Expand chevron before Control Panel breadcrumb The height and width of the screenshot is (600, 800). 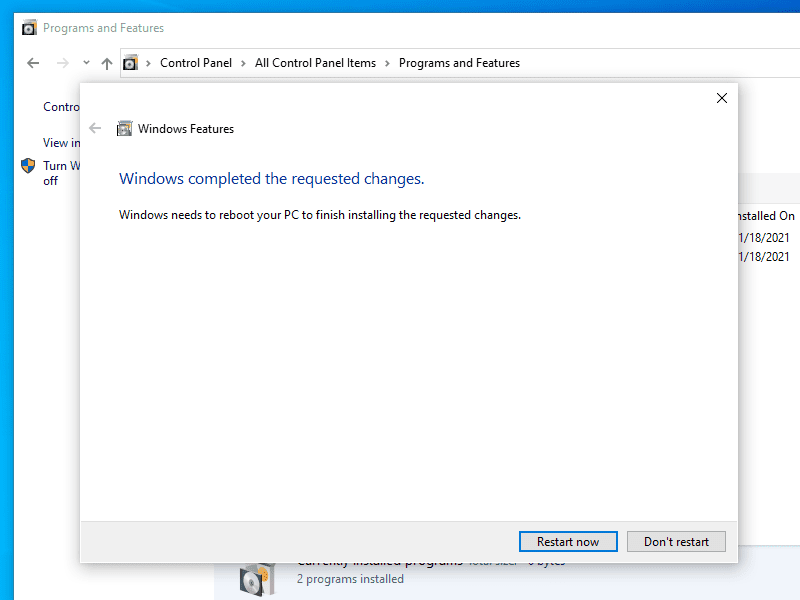click(148, 63)
